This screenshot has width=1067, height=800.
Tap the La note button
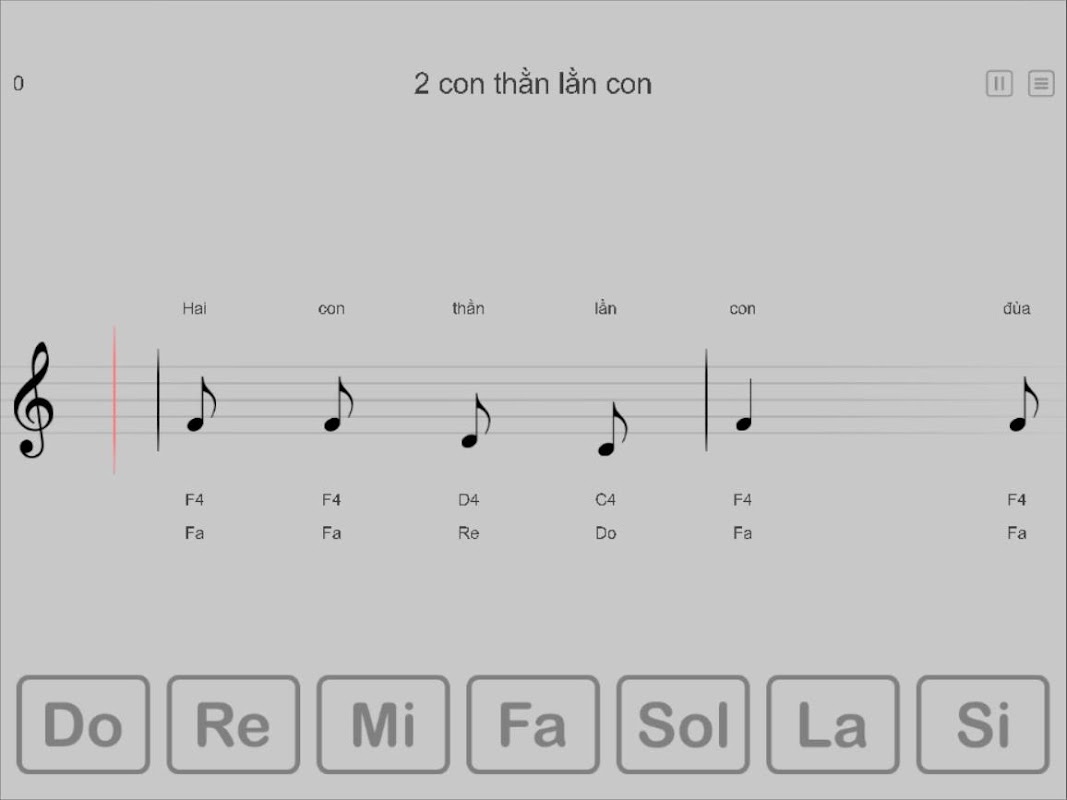pos(833,724)
